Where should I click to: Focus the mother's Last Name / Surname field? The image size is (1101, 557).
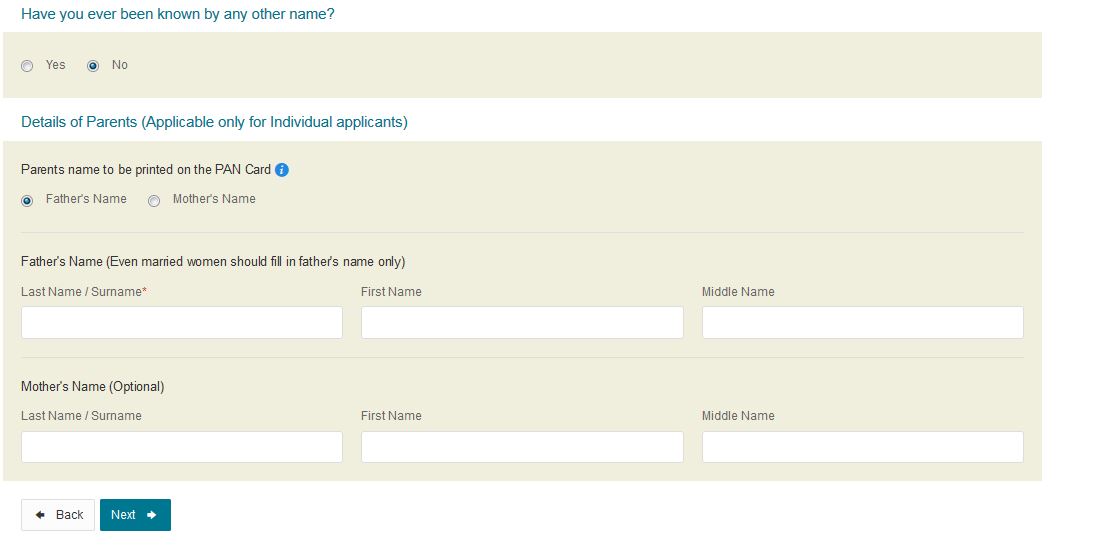click(182, 447)
